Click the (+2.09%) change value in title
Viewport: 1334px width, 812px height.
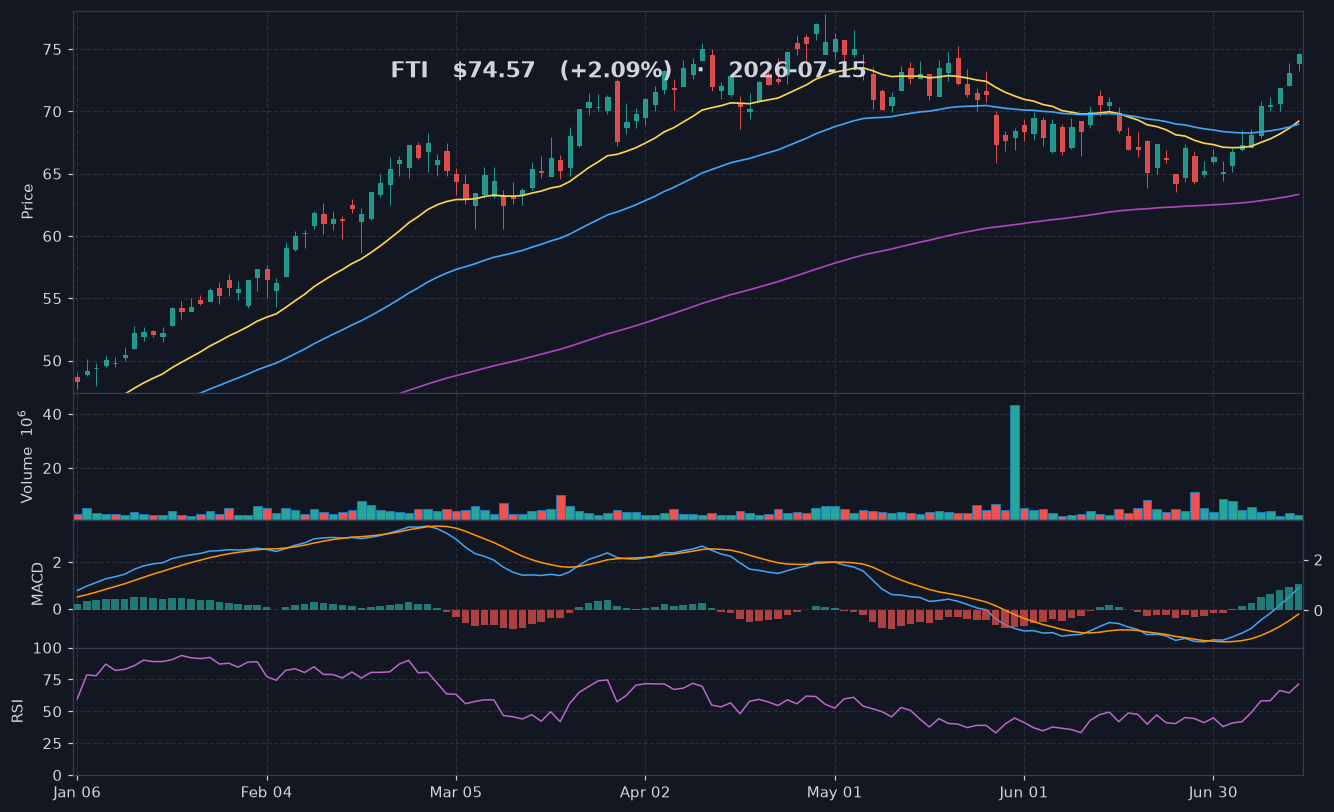pyautogui.click(x=616, y=71)
